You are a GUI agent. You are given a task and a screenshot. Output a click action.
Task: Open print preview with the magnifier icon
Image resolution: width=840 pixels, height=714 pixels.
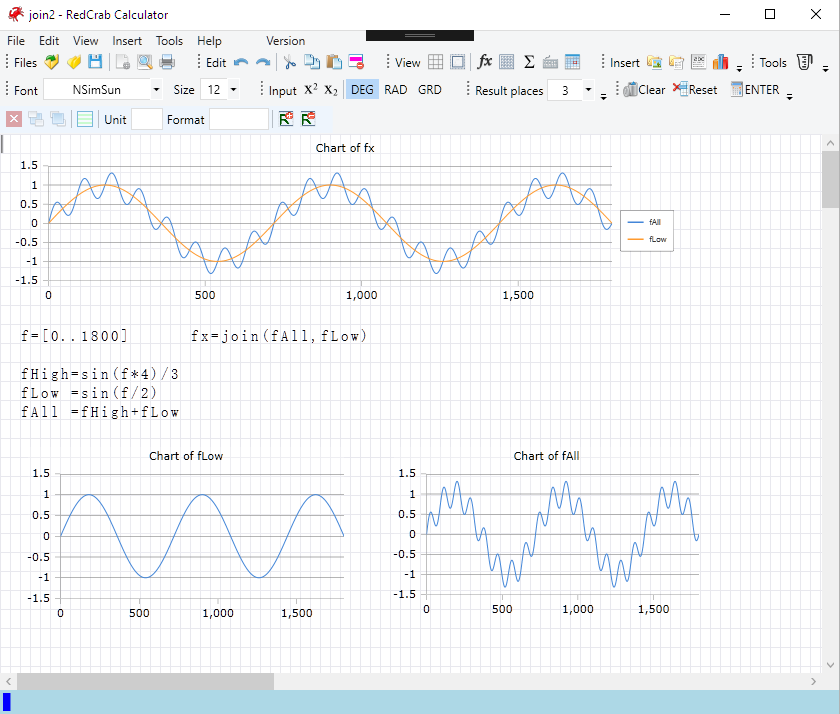(145, 62)
